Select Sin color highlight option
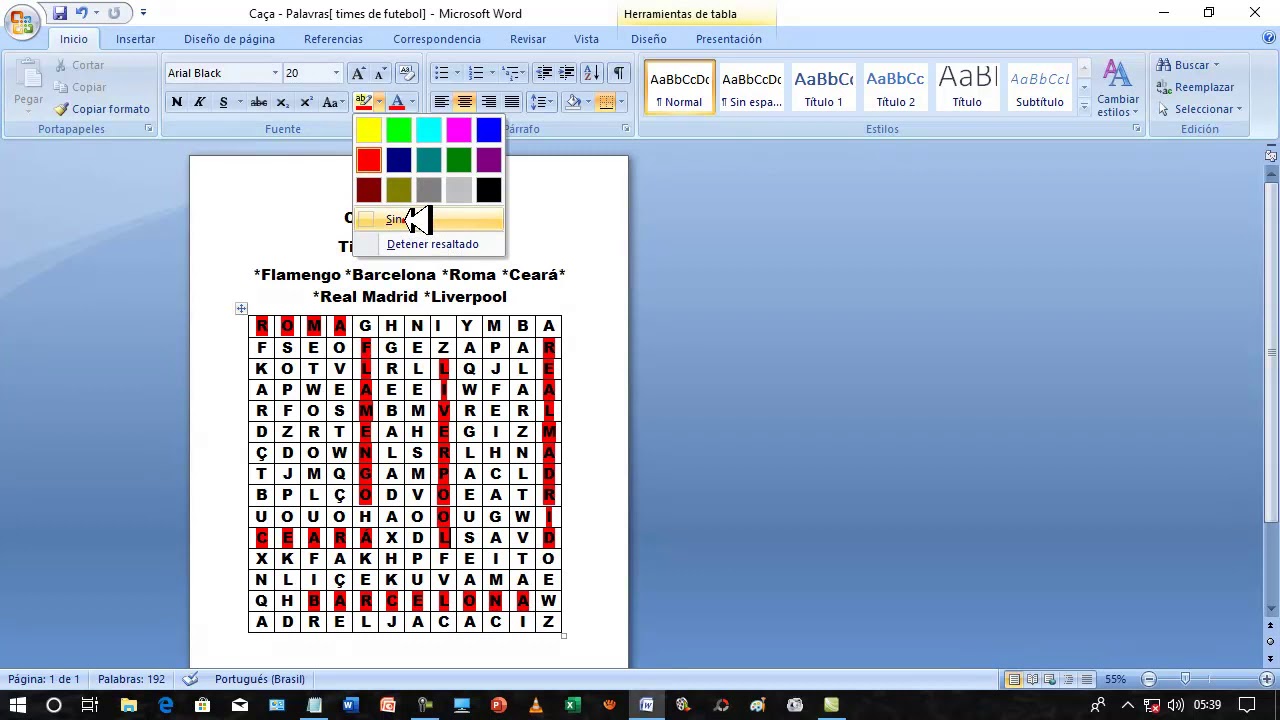The width and height of the screenshot is (1280, 720). coord(430,220)
